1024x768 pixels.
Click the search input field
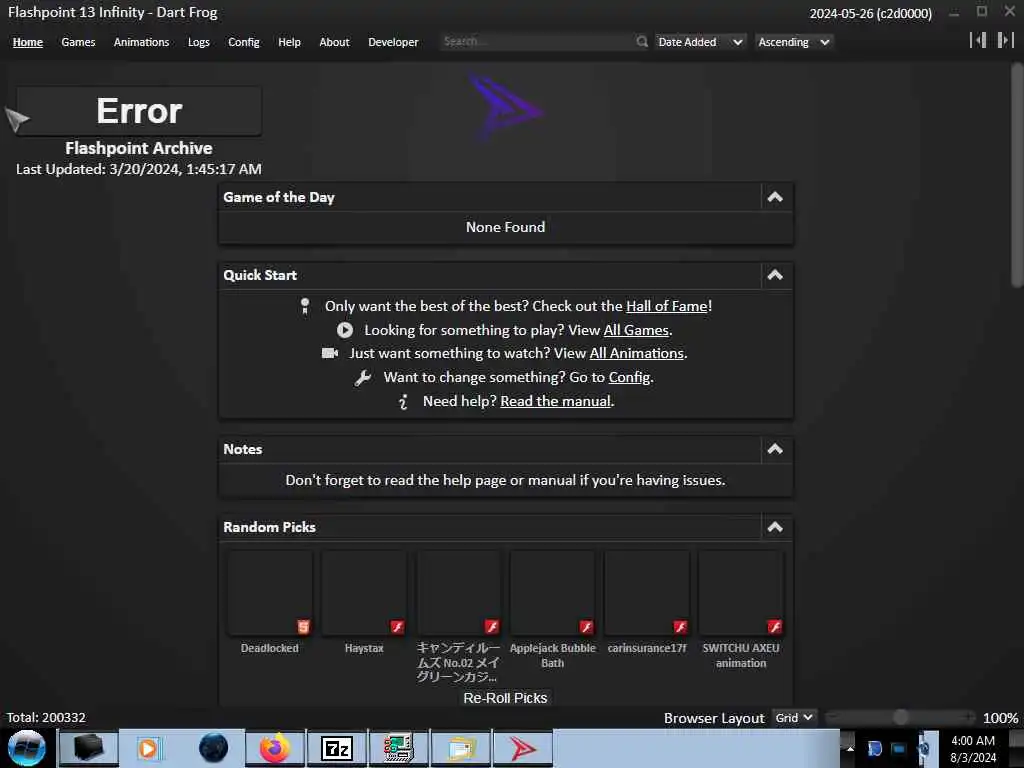click(537, 42)
